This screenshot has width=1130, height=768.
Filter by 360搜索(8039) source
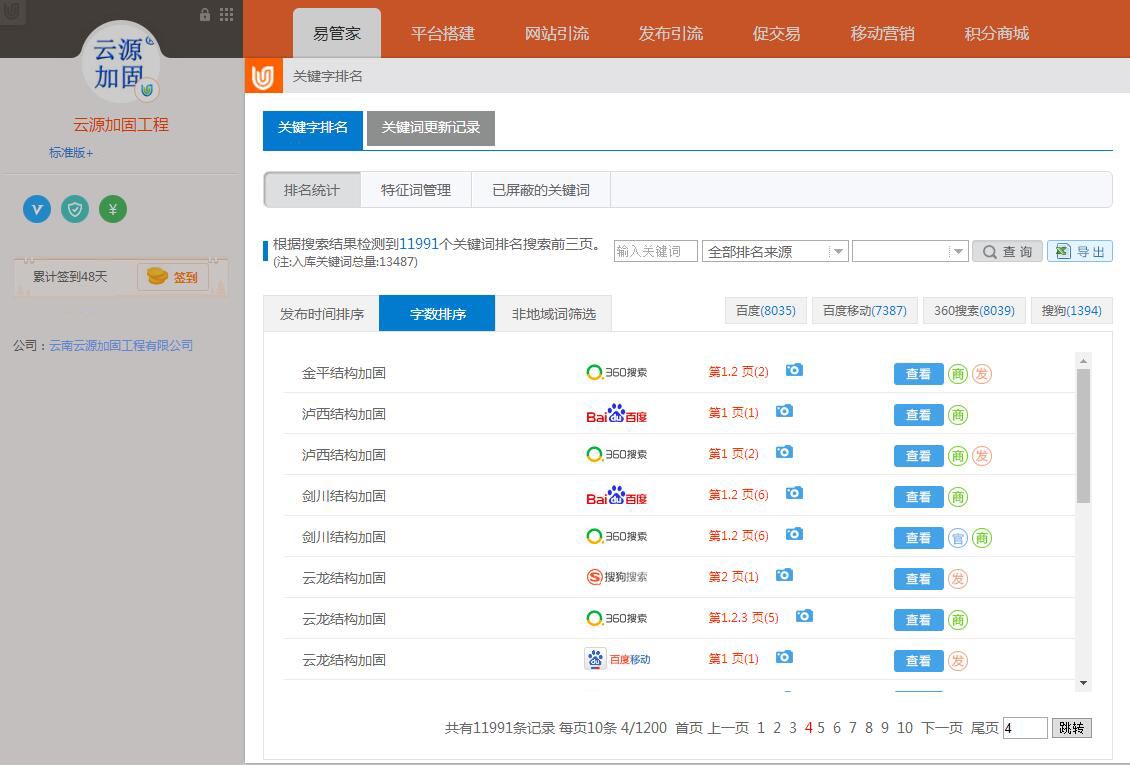[x=974, y=311]
